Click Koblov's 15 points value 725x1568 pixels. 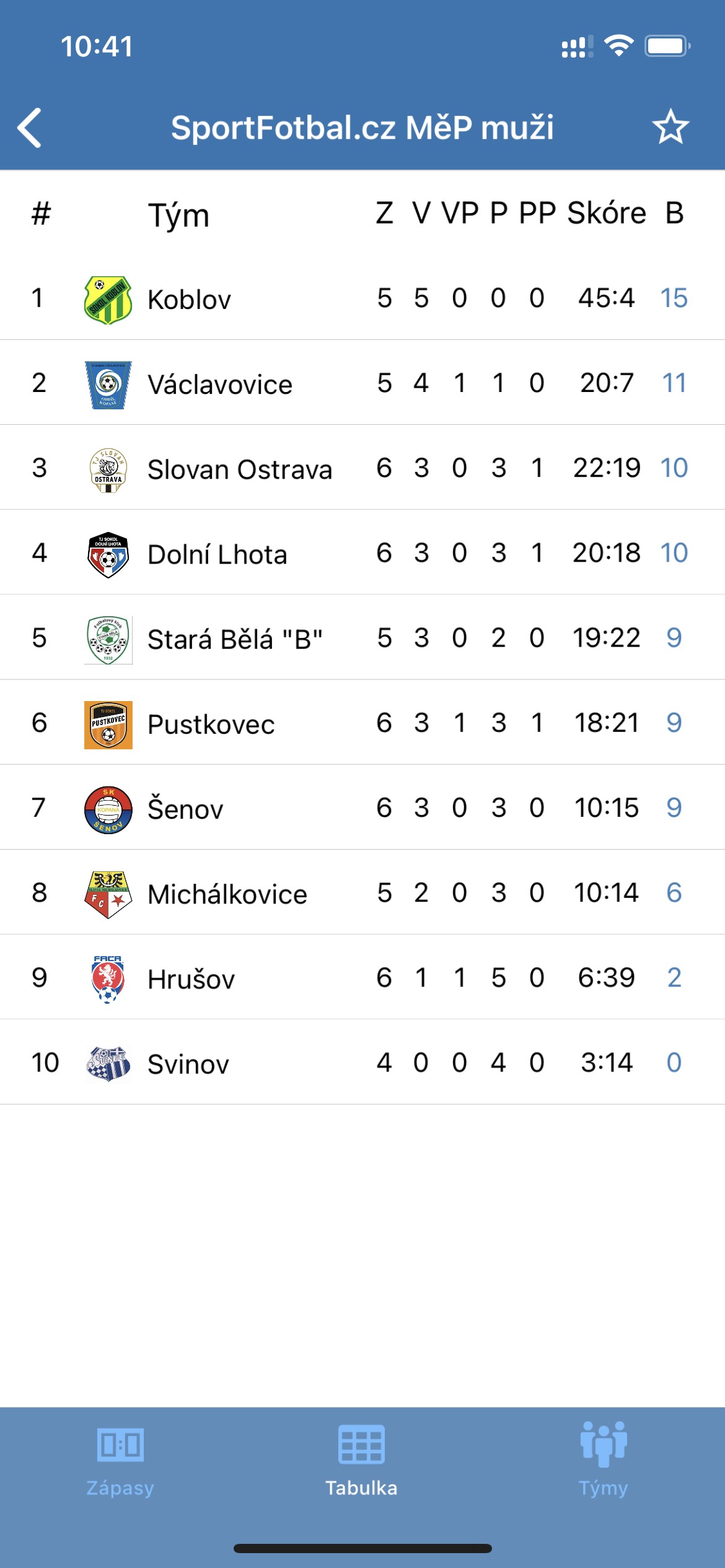click(x=674, y=298)
